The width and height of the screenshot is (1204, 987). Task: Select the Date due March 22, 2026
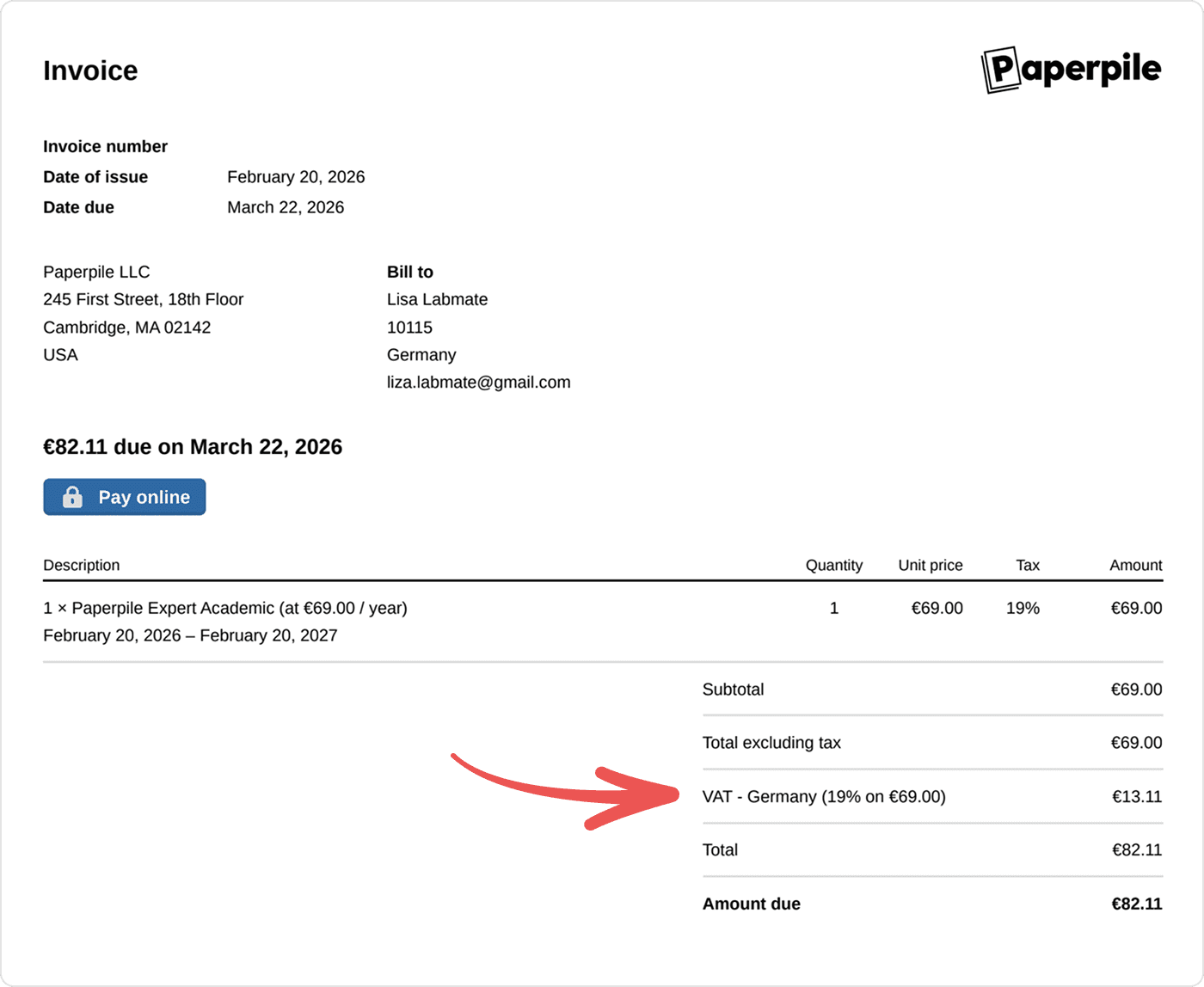[x=286, y=207]
